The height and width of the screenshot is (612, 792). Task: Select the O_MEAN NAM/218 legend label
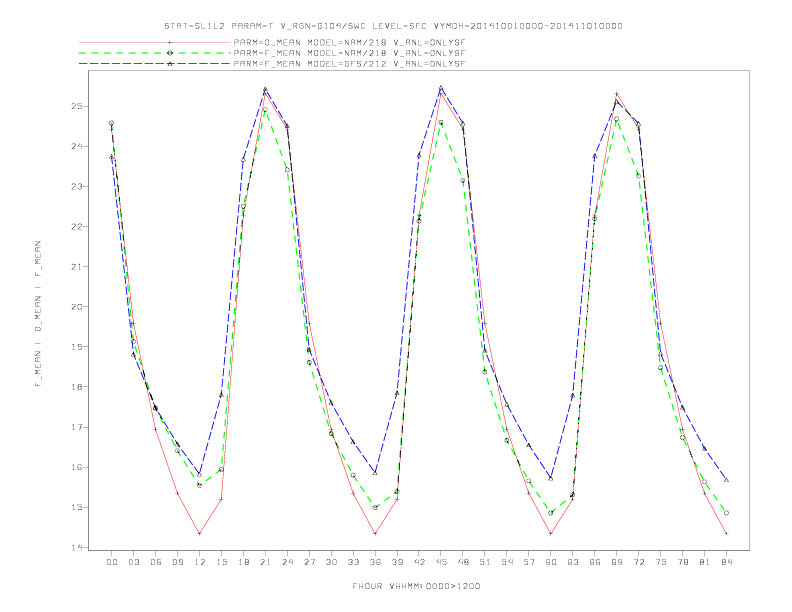[349, 42]
